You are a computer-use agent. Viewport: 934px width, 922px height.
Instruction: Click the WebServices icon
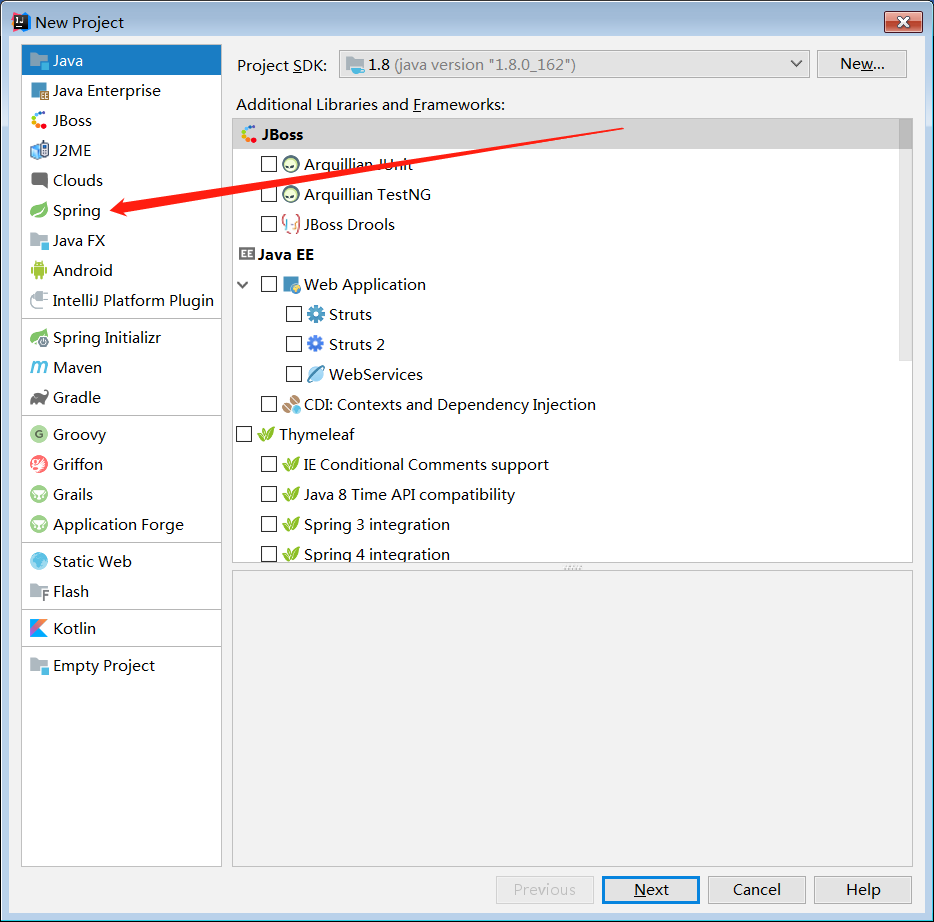pos(316,374)
